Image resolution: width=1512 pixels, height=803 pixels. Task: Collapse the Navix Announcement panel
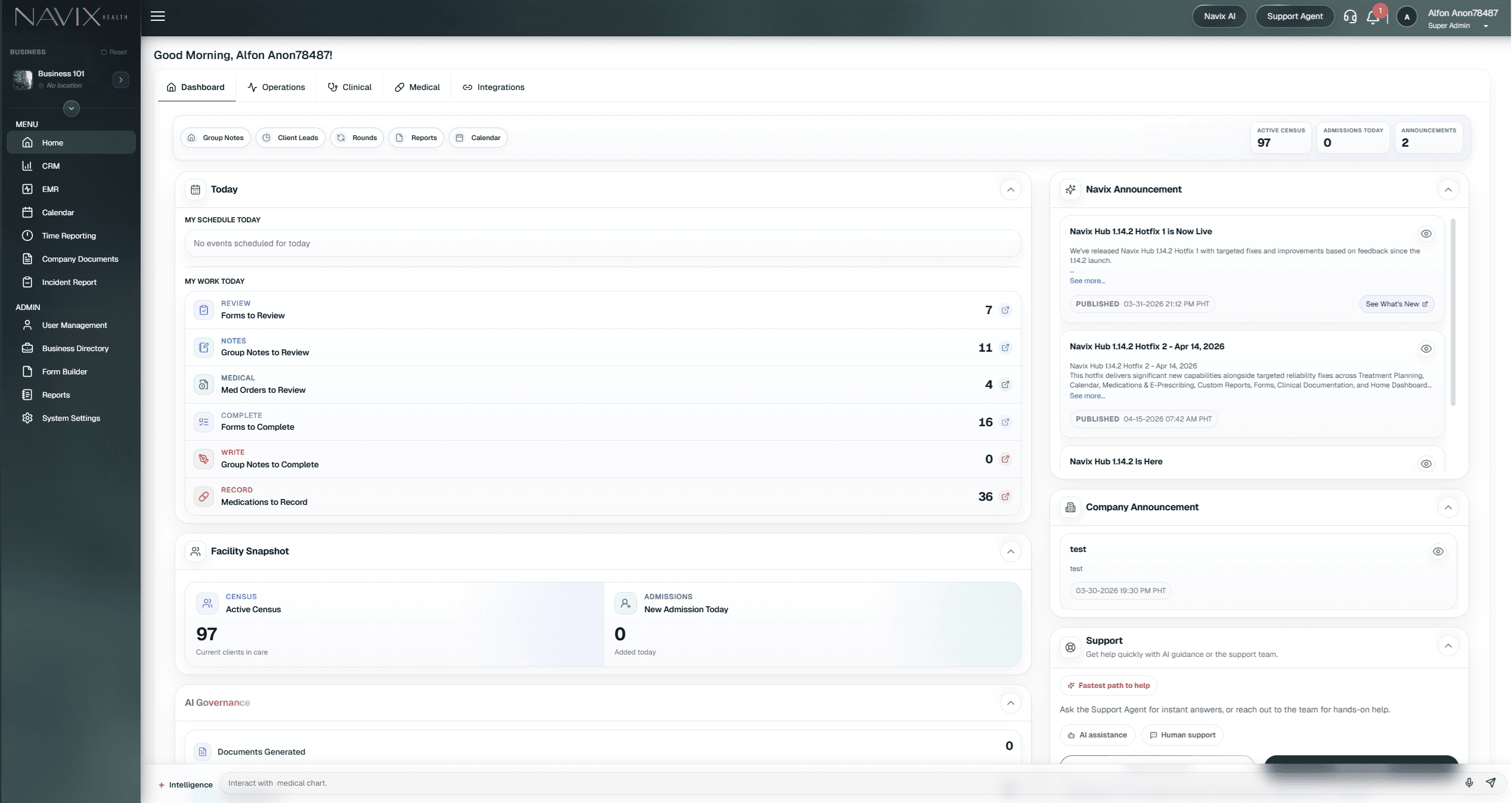1448,190
